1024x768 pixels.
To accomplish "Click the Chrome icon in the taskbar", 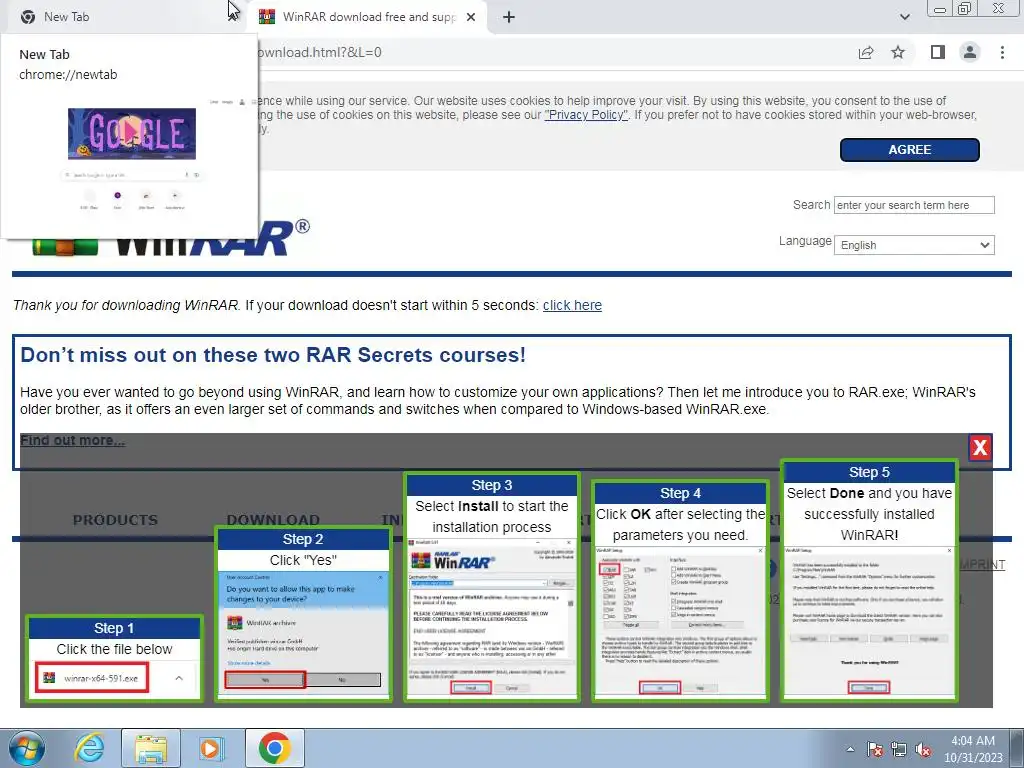I will [x=274, y=748].
